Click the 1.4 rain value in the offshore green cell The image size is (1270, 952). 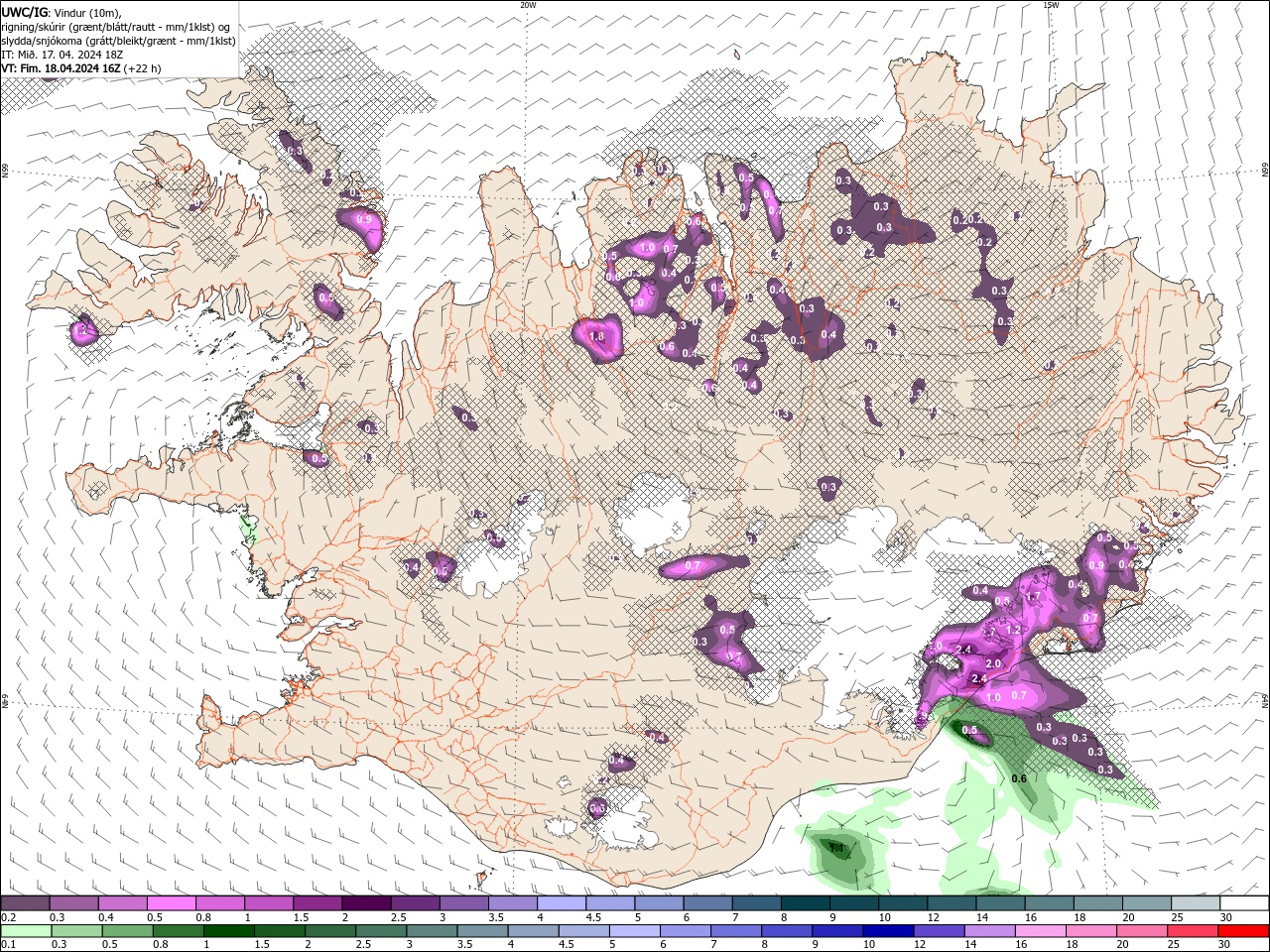click(x=836, y=849)
